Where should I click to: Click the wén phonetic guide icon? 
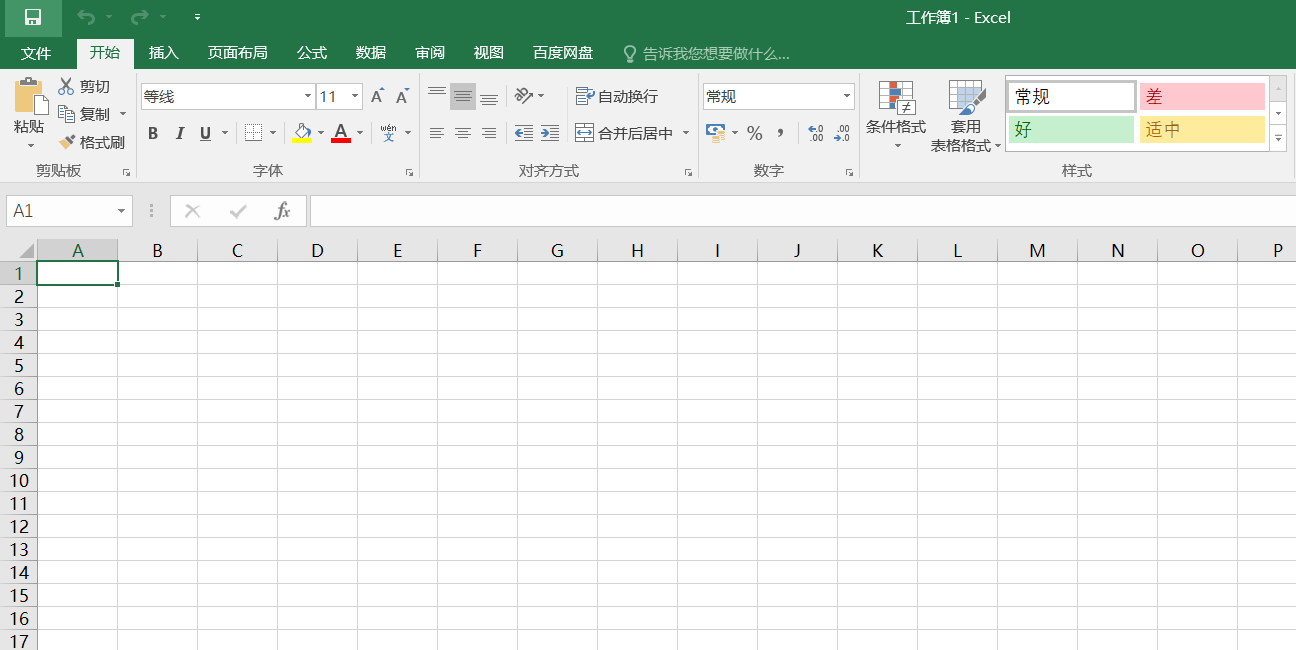389,133
